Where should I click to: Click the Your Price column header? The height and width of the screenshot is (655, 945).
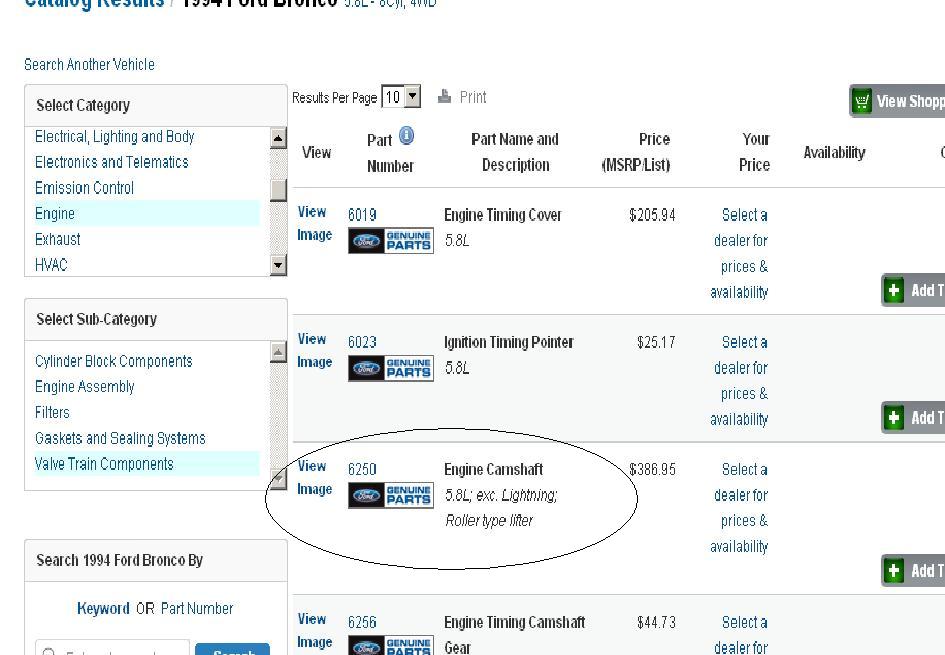click(x=755, y=152)
